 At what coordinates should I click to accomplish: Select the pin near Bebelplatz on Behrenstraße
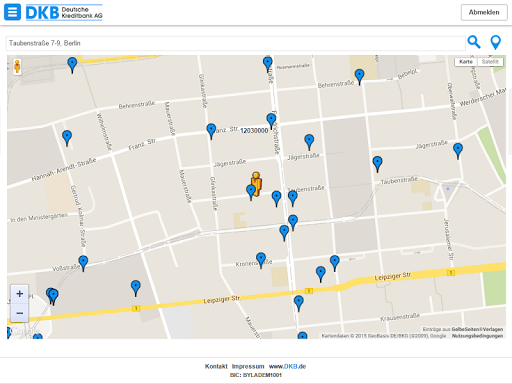tap(359, 77)
